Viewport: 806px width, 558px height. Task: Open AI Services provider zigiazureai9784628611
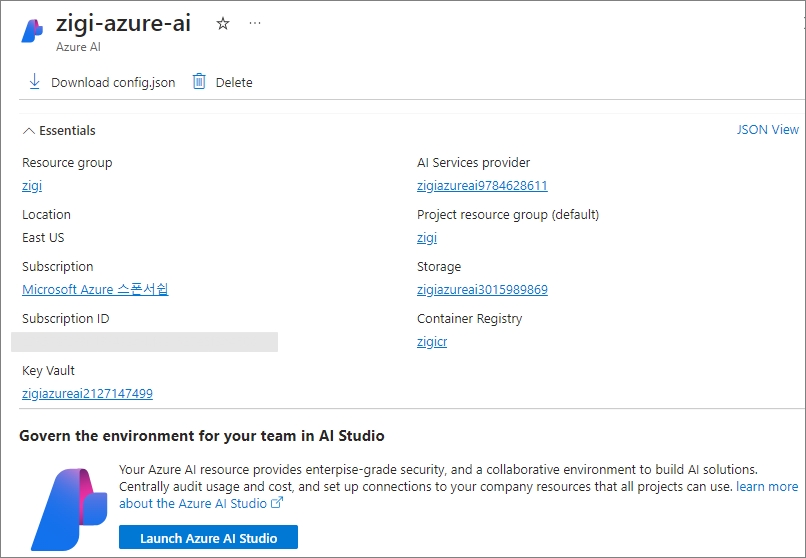click(482, 185)
